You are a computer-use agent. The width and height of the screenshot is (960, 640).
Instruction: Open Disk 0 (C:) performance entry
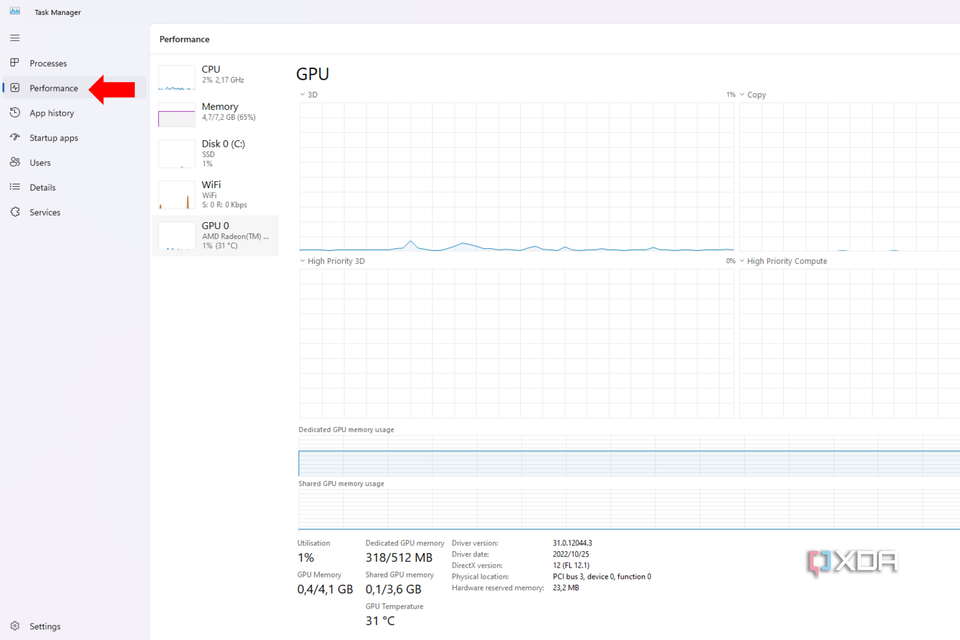215,153
